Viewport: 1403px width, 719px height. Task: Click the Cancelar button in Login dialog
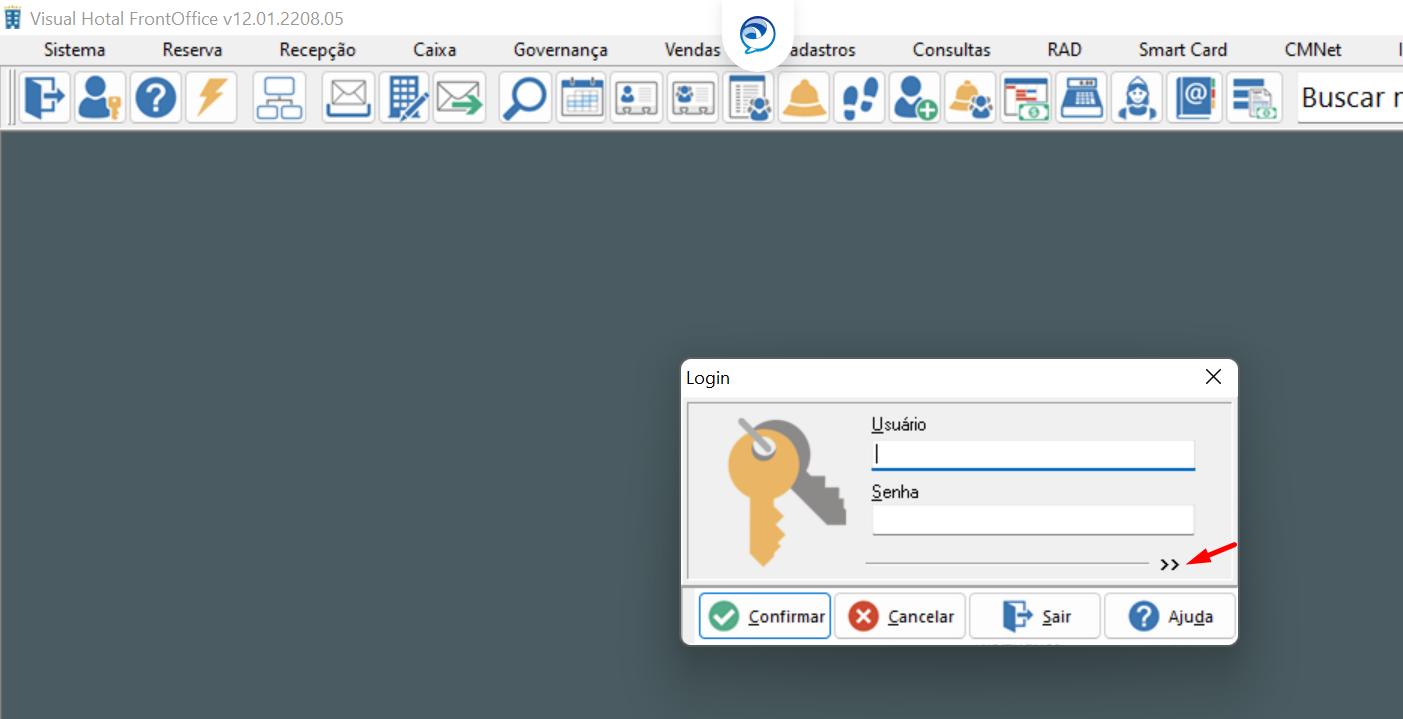pyautogui.click(x=900, y=616)
